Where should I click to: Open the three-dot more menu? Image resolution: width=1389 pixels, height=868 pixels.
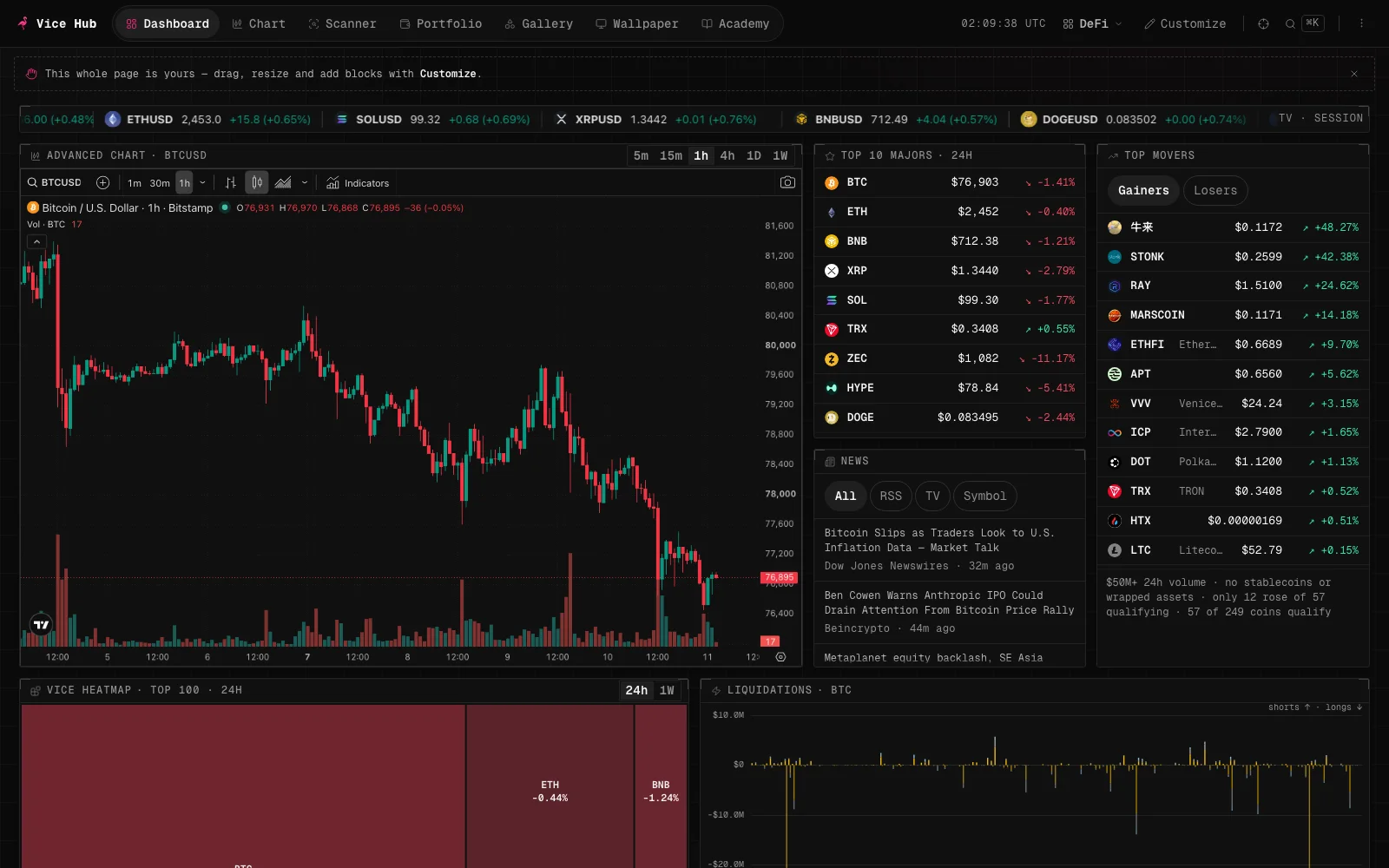[x=1361, y=23]
